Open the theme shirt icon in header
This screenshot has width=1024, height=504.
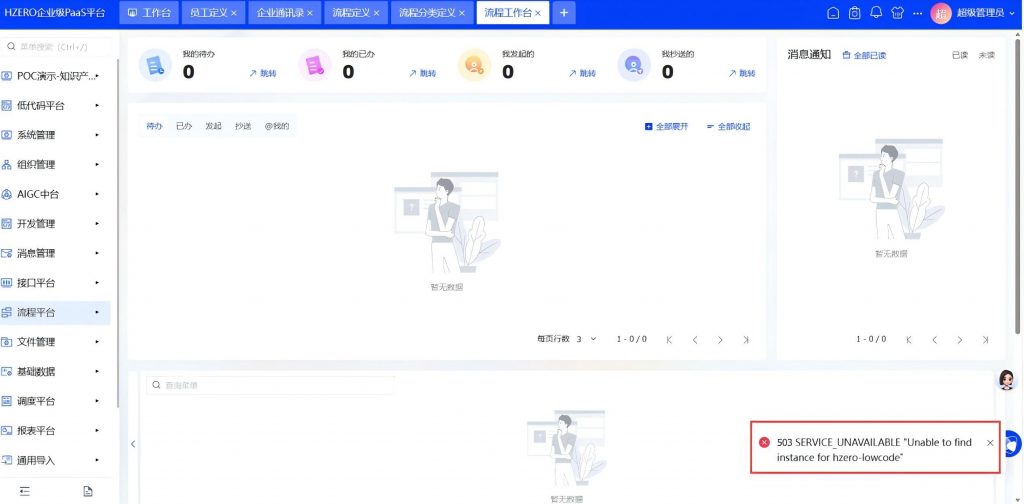897,13
